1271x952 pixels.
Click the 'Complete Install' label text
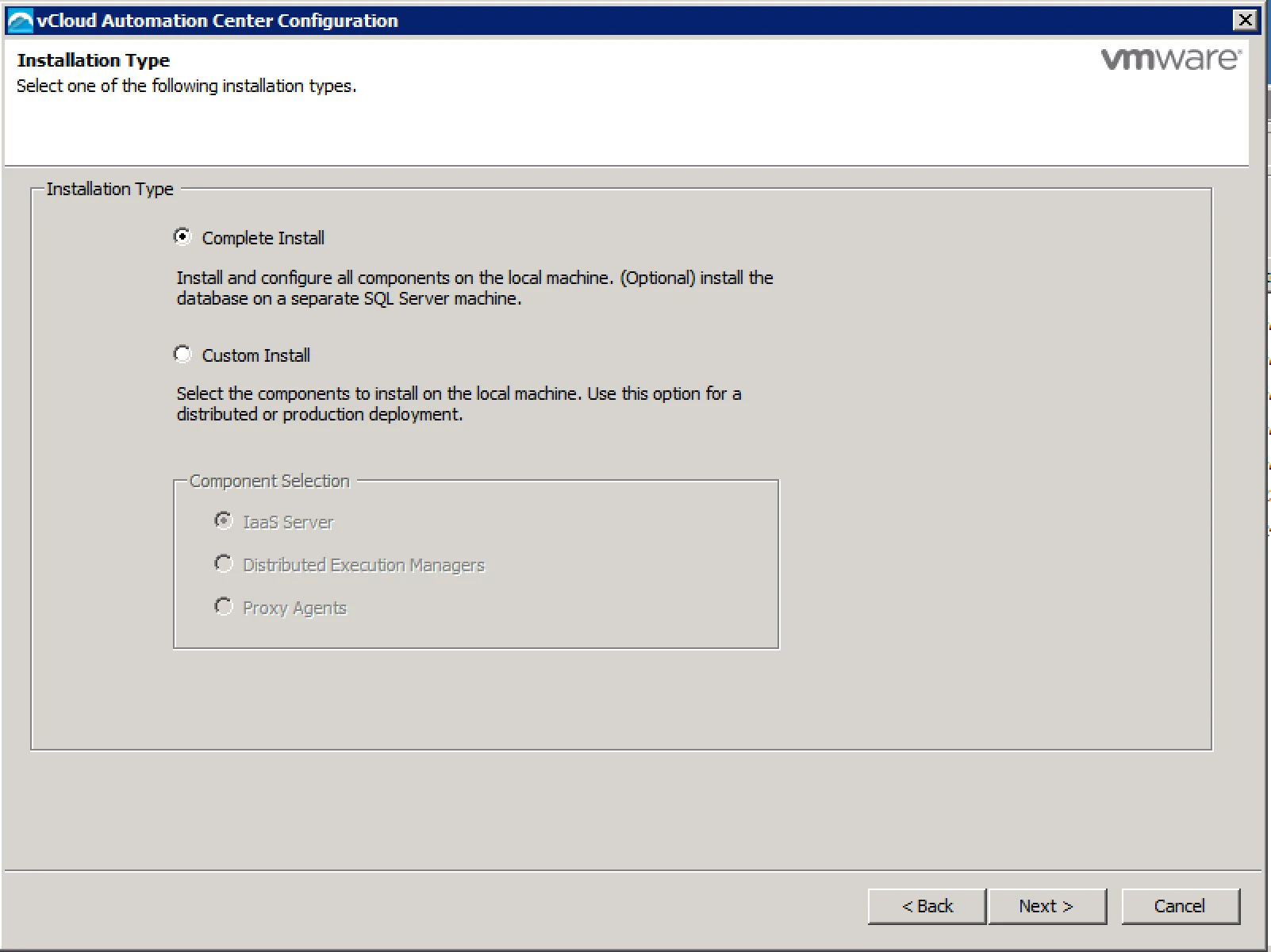[263, 238]
